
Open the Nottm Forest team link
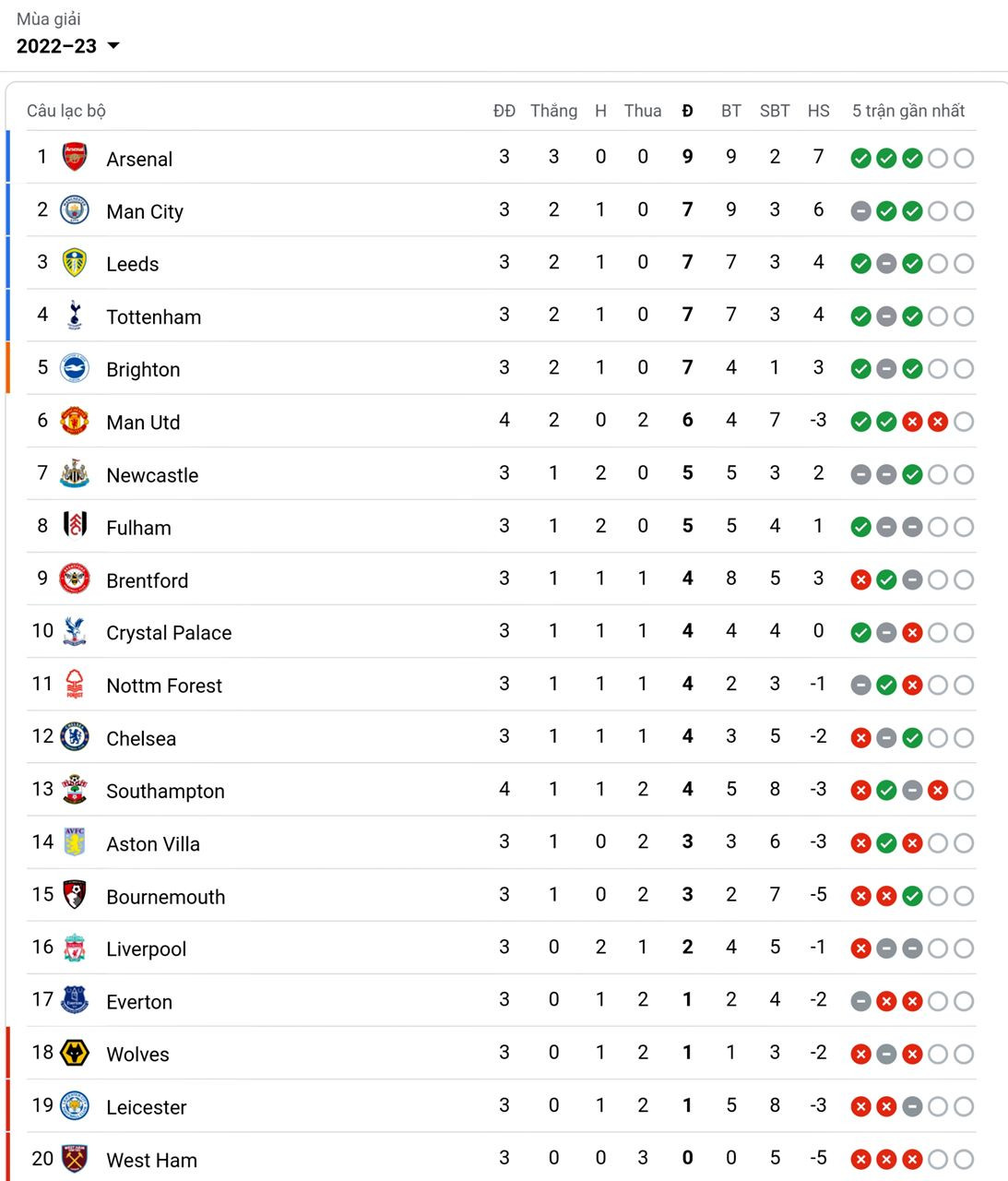tap(164, 686)
